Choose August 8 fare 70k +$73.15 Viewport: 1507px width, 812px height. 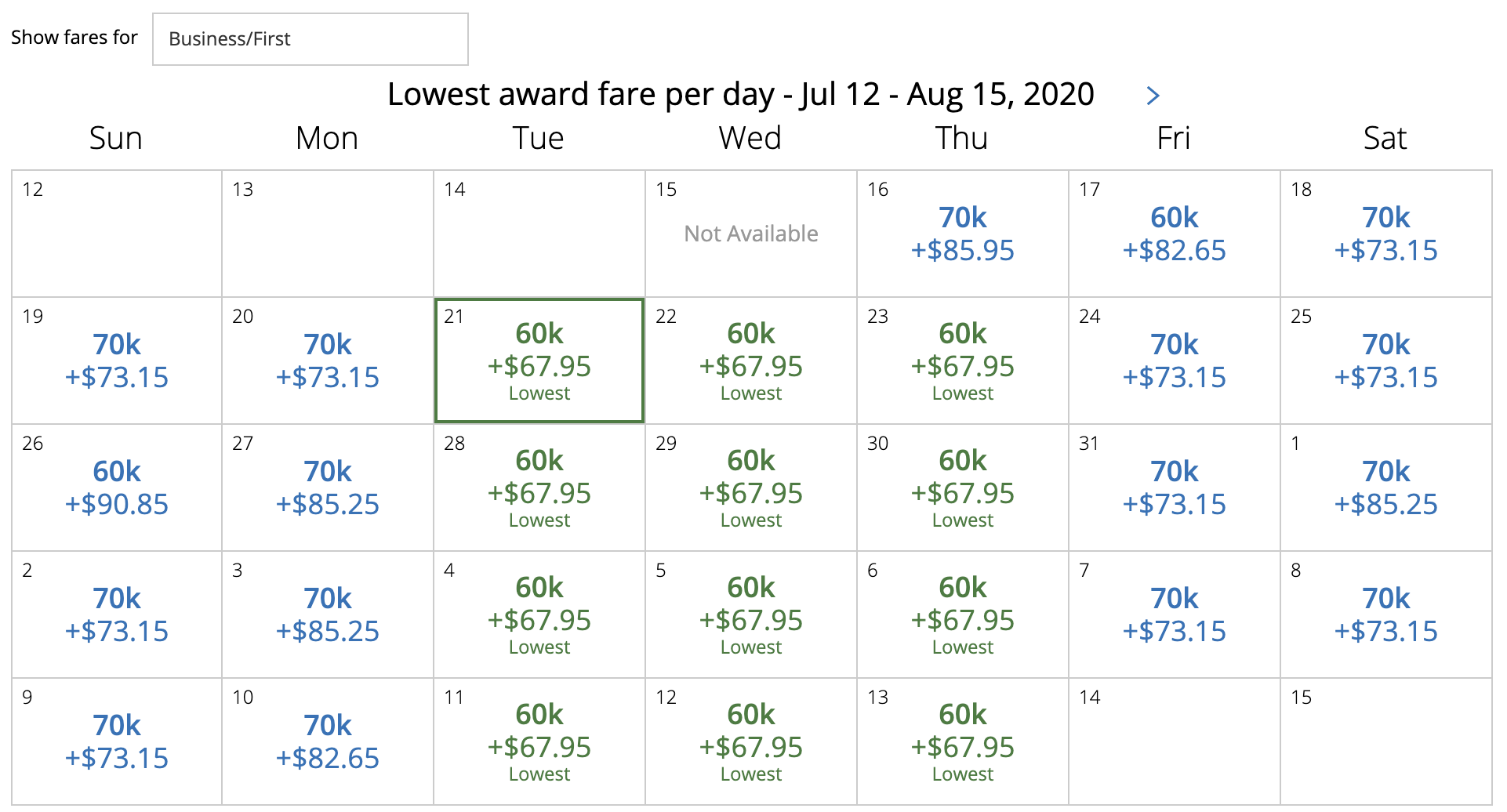click(1386, 614)
